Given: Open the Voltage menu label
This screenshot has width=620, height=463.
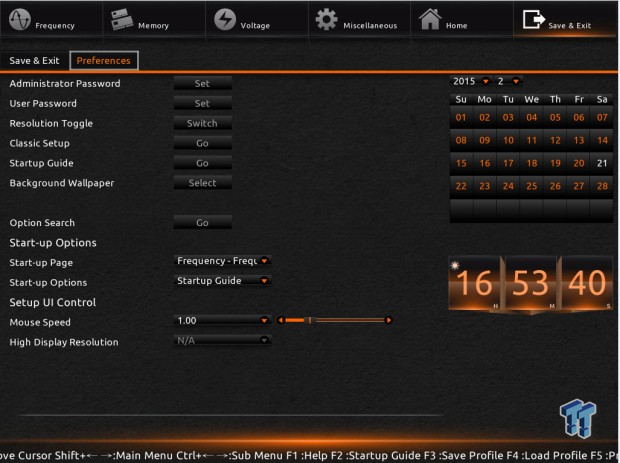Looking at the screenshot, I should pos(255,26).
